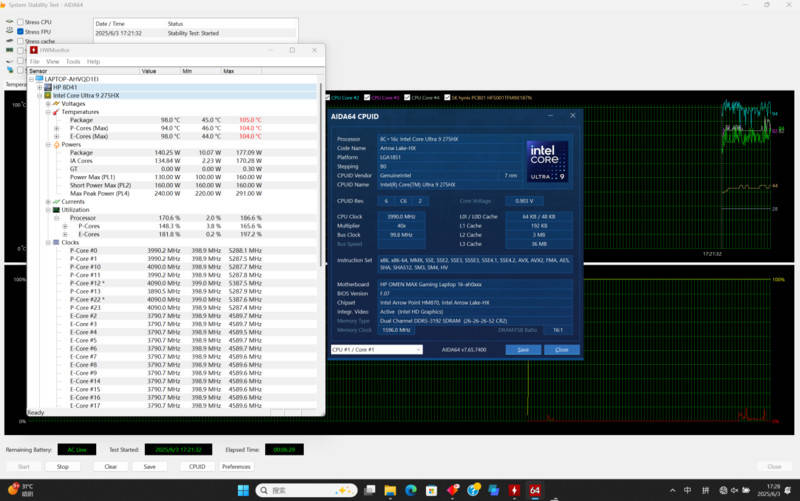Click the AIDA64 icon in the taskbar
The width and height of the screenshot is (800, 501).
pos(535,490)
